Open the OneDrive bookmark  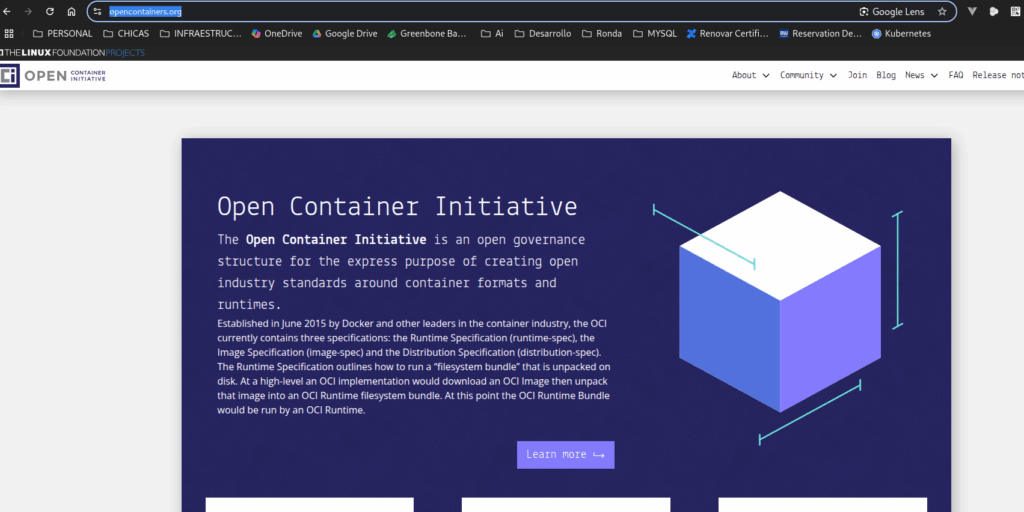tap(277, 33)
